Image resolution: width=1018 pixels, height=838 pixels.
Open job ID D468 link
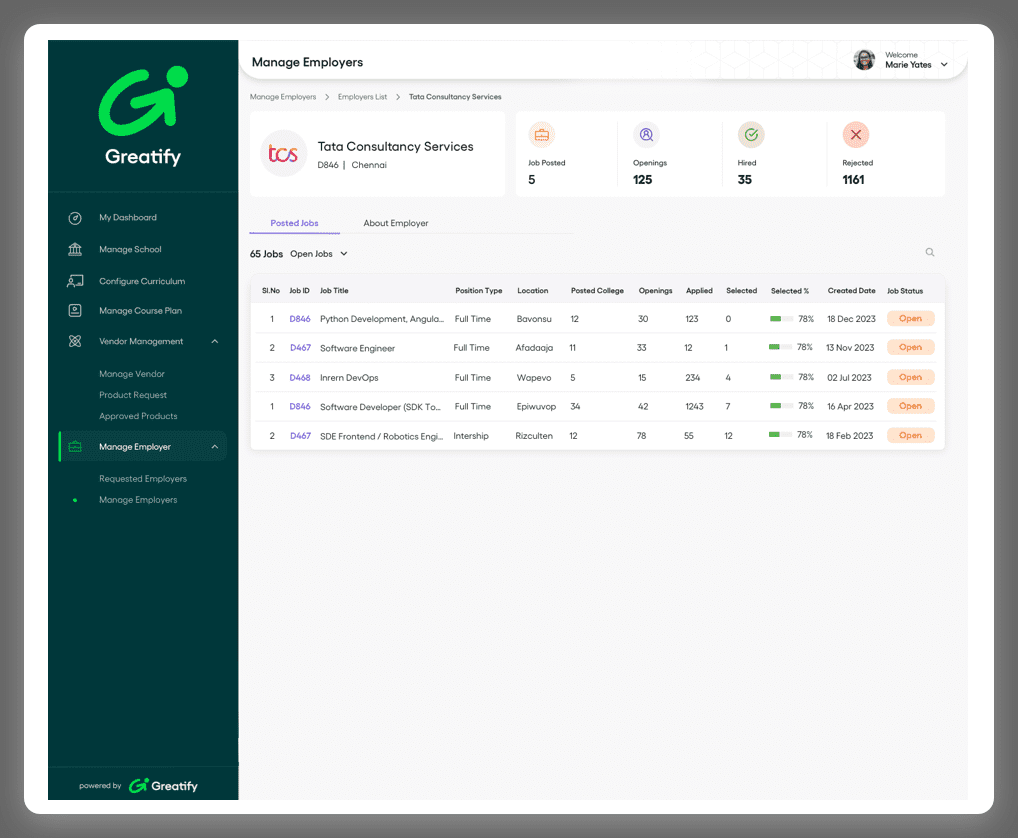[300, 378]
